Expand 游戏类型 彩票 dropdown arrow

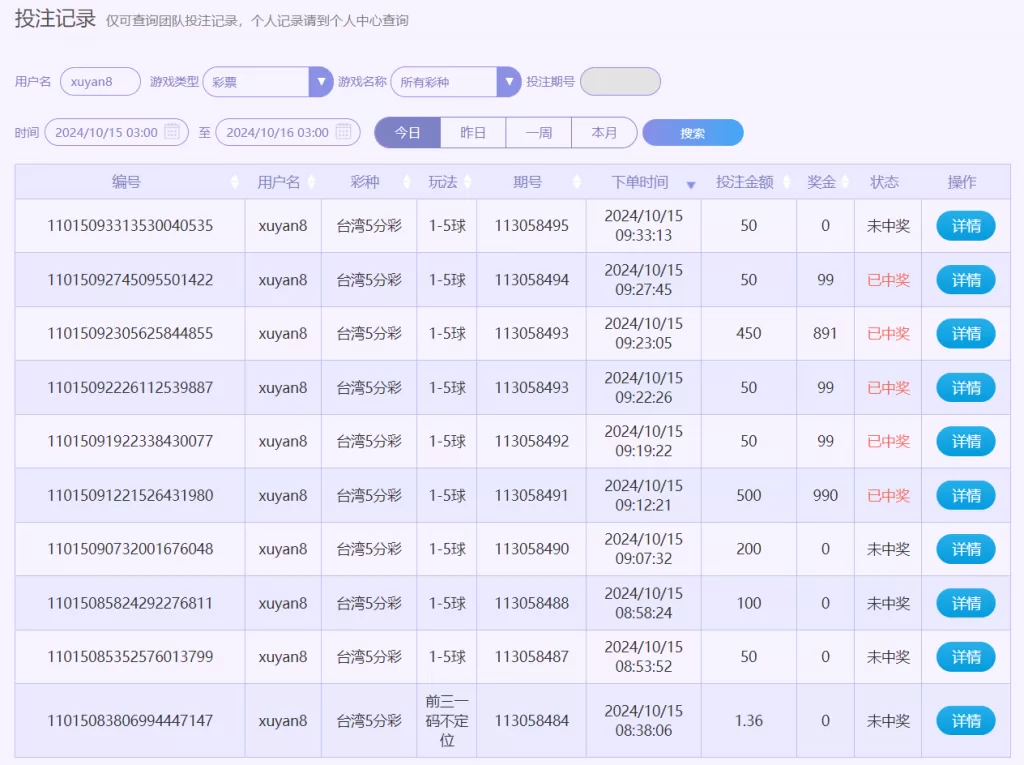pyautogui.click(x=321, y=82)
